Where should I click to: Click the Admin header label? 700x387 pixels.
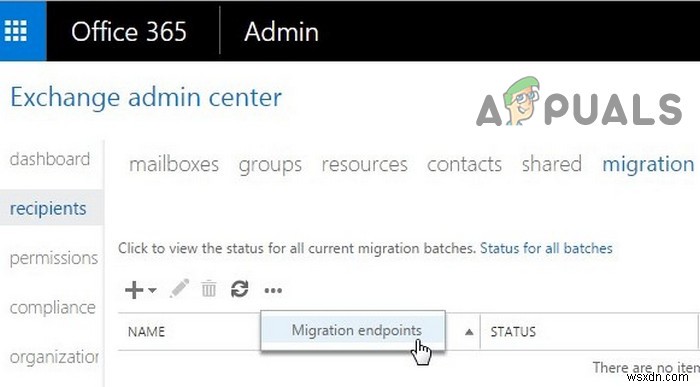(x=281, y=32)
